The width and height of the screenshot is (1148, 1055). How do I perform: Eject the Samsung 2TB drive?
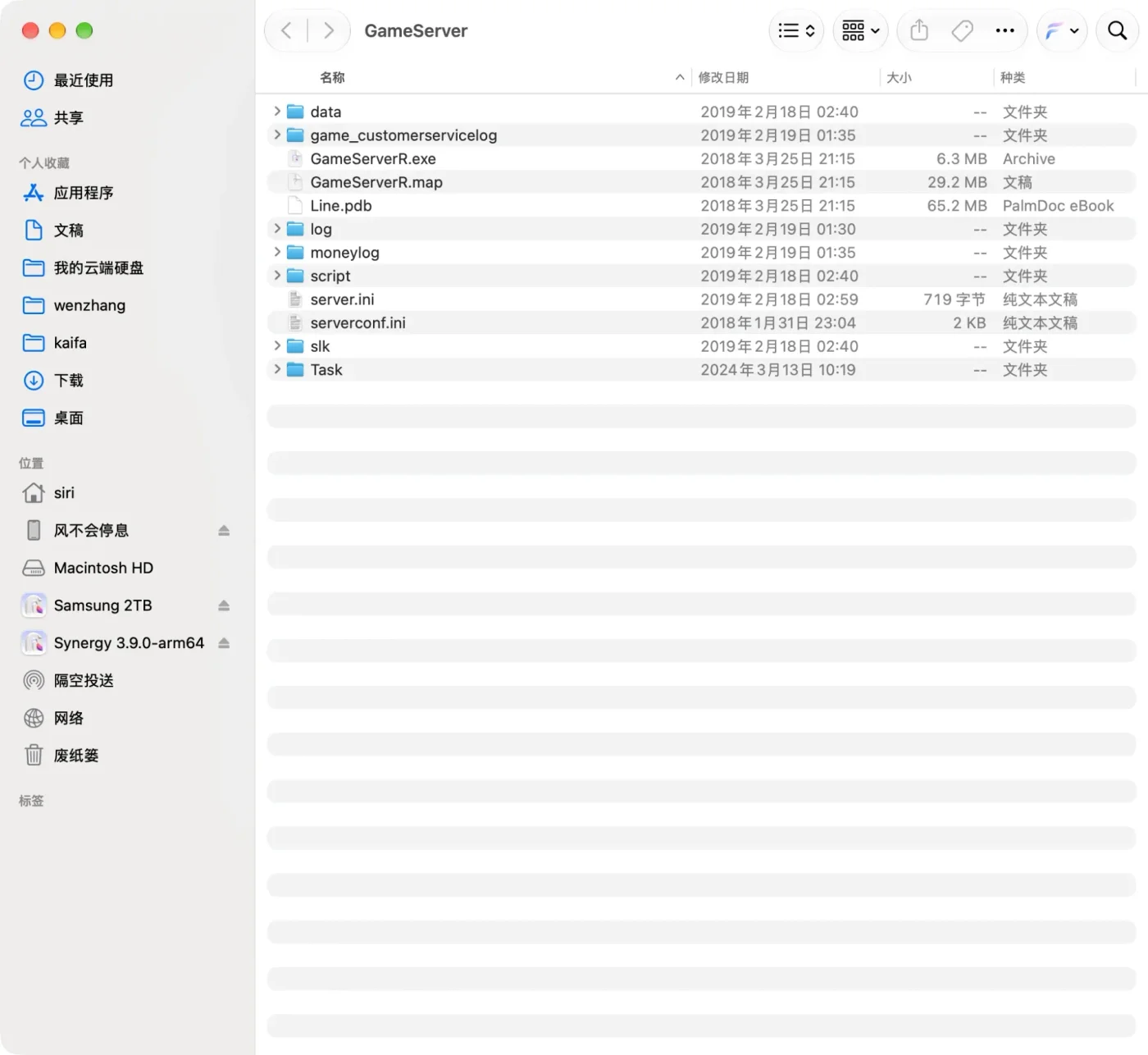click(x=224, y=605)
